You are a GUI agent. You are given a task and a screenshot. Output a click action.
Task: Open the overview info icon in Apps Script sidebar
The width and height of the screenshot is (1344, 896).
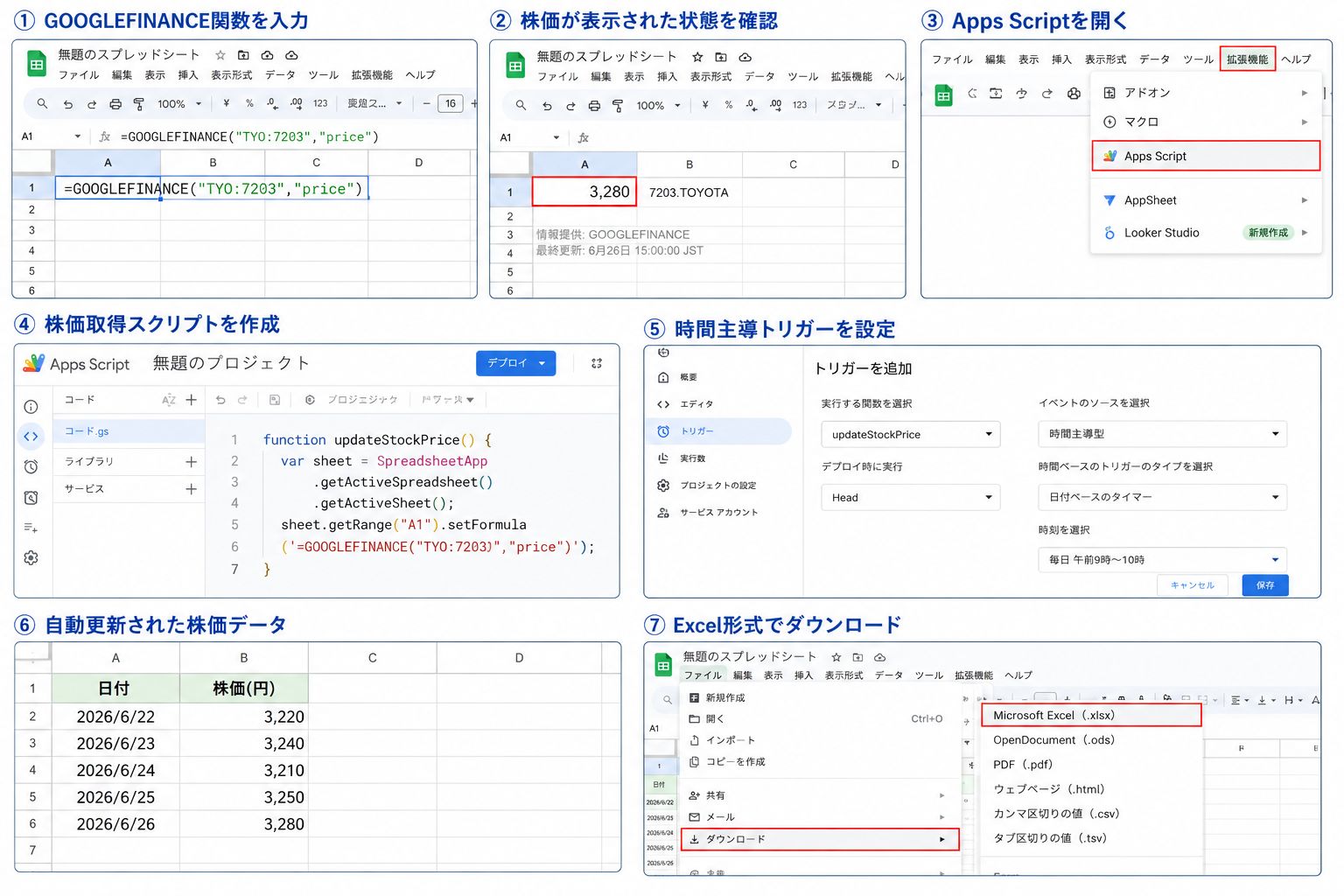31,407
